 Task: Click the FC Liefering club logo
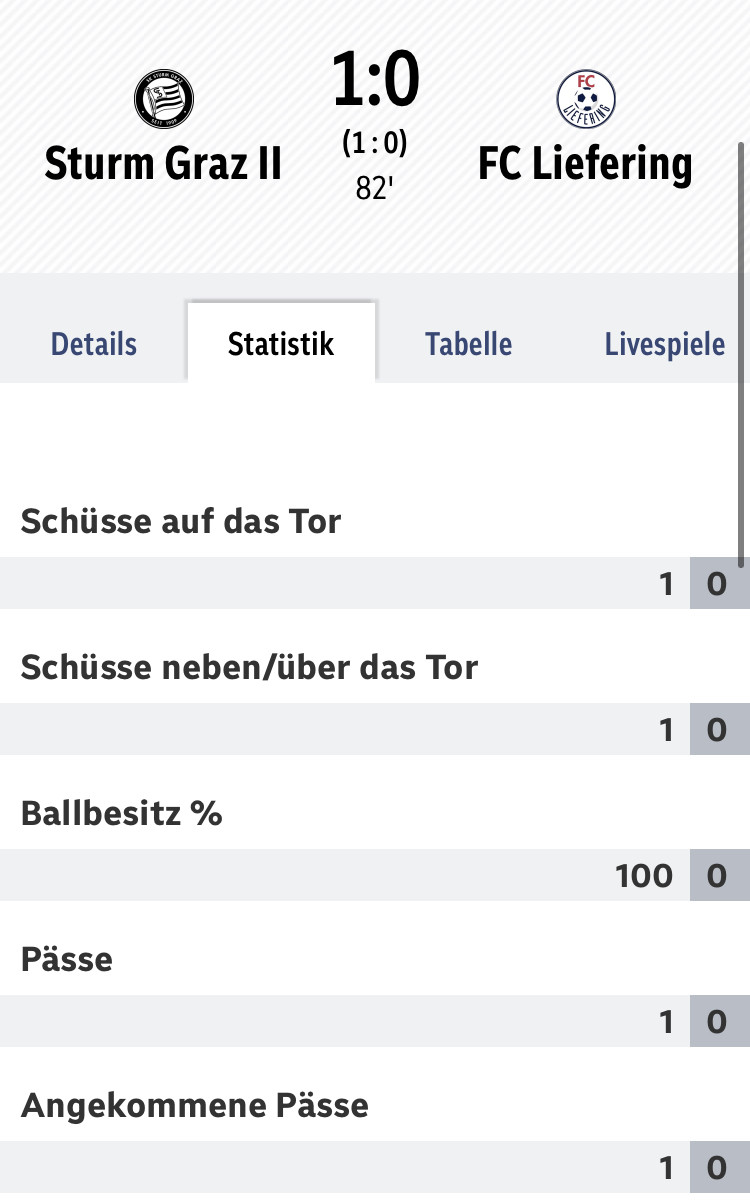[586, 100]
